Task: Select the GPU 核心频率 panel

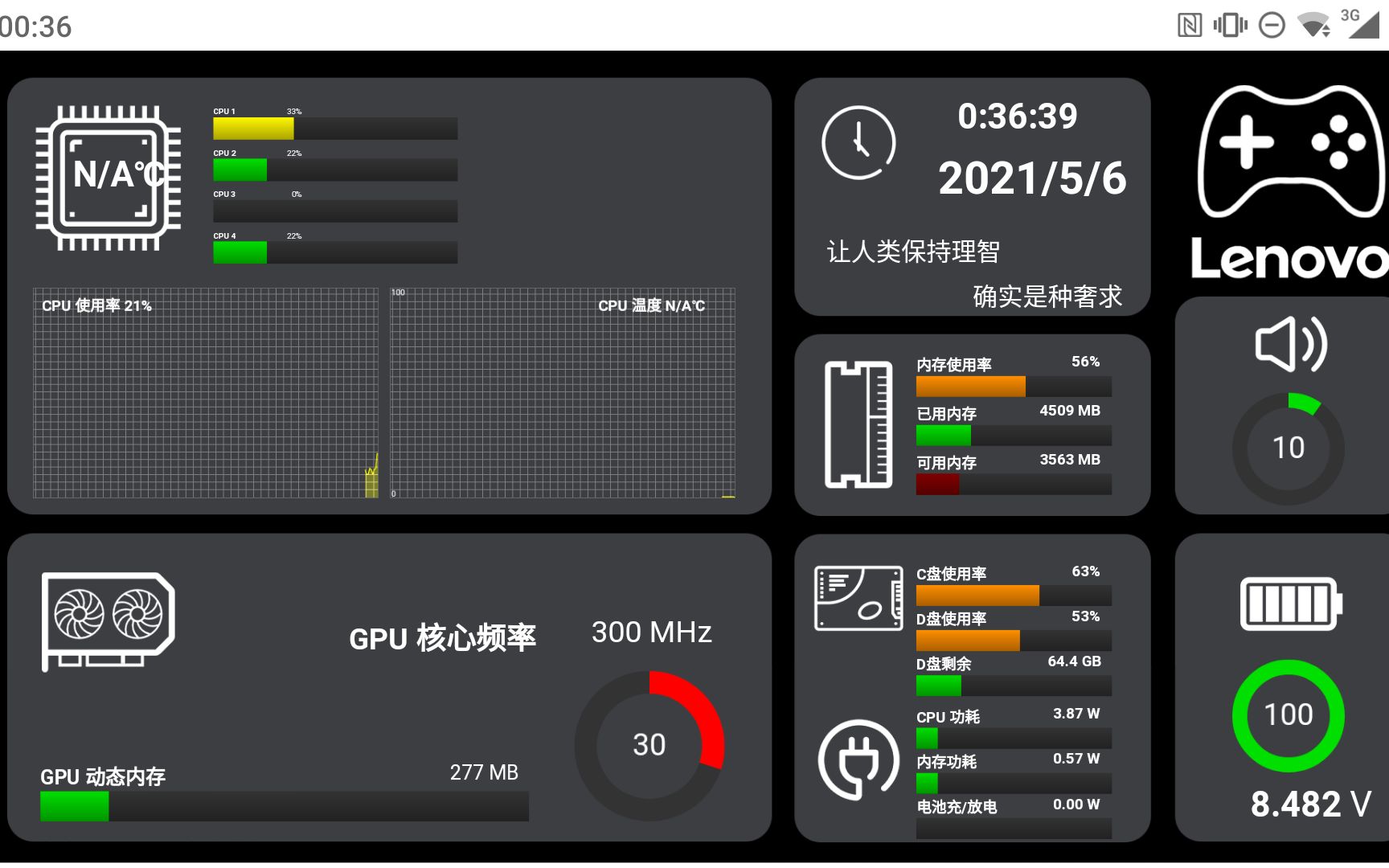Action: pos(445,637)
